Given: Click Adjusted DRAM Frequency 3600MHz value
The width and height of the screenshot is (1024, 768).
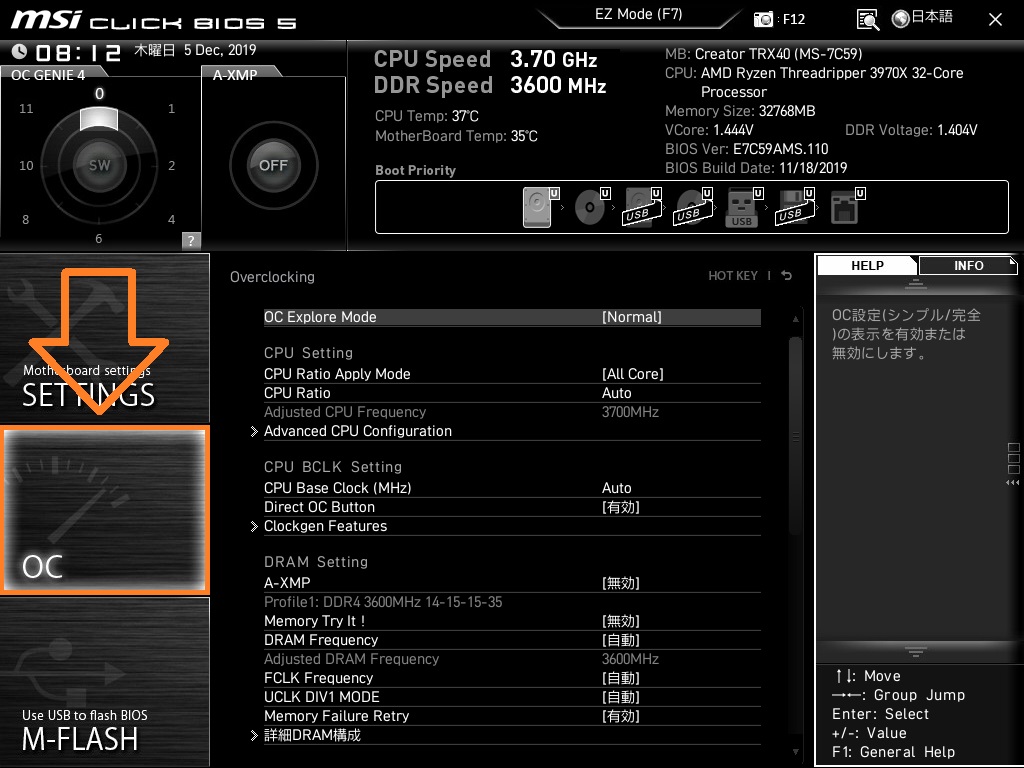Looking at the screenshot, I should (x=630, y=659).
